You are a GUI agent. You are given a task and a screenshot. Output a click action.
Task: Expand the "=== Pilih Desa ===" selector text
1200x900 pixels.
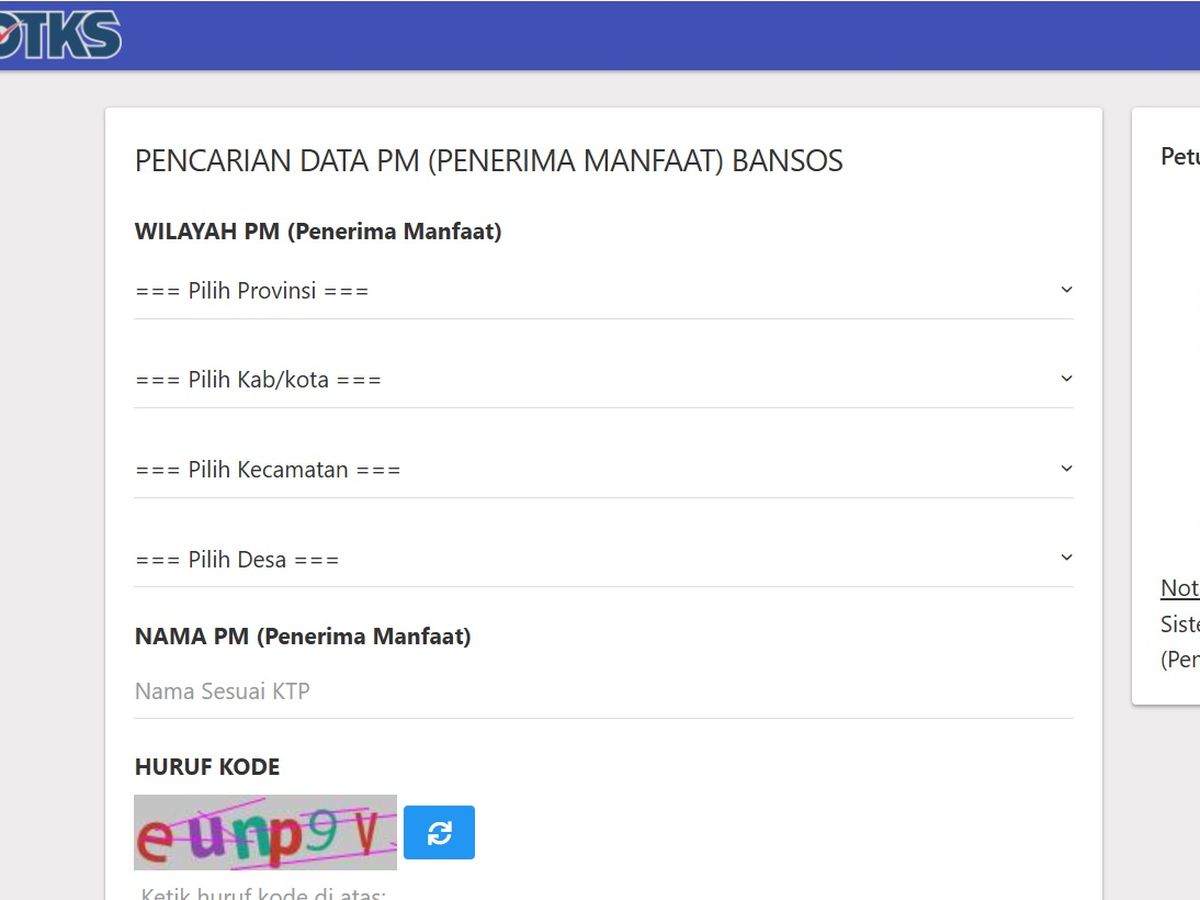coord(237,560)
